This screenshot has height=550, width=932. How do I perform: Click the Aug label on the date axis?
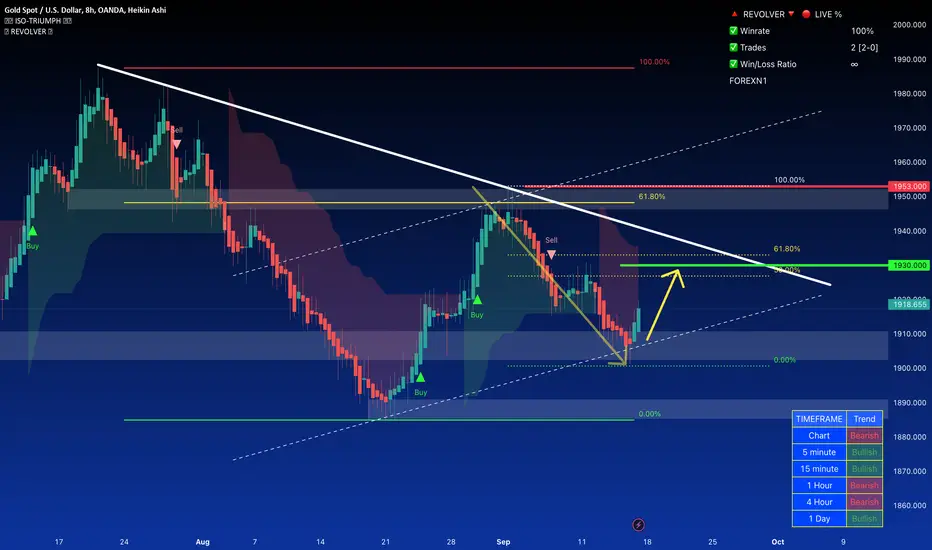(203, 542)
